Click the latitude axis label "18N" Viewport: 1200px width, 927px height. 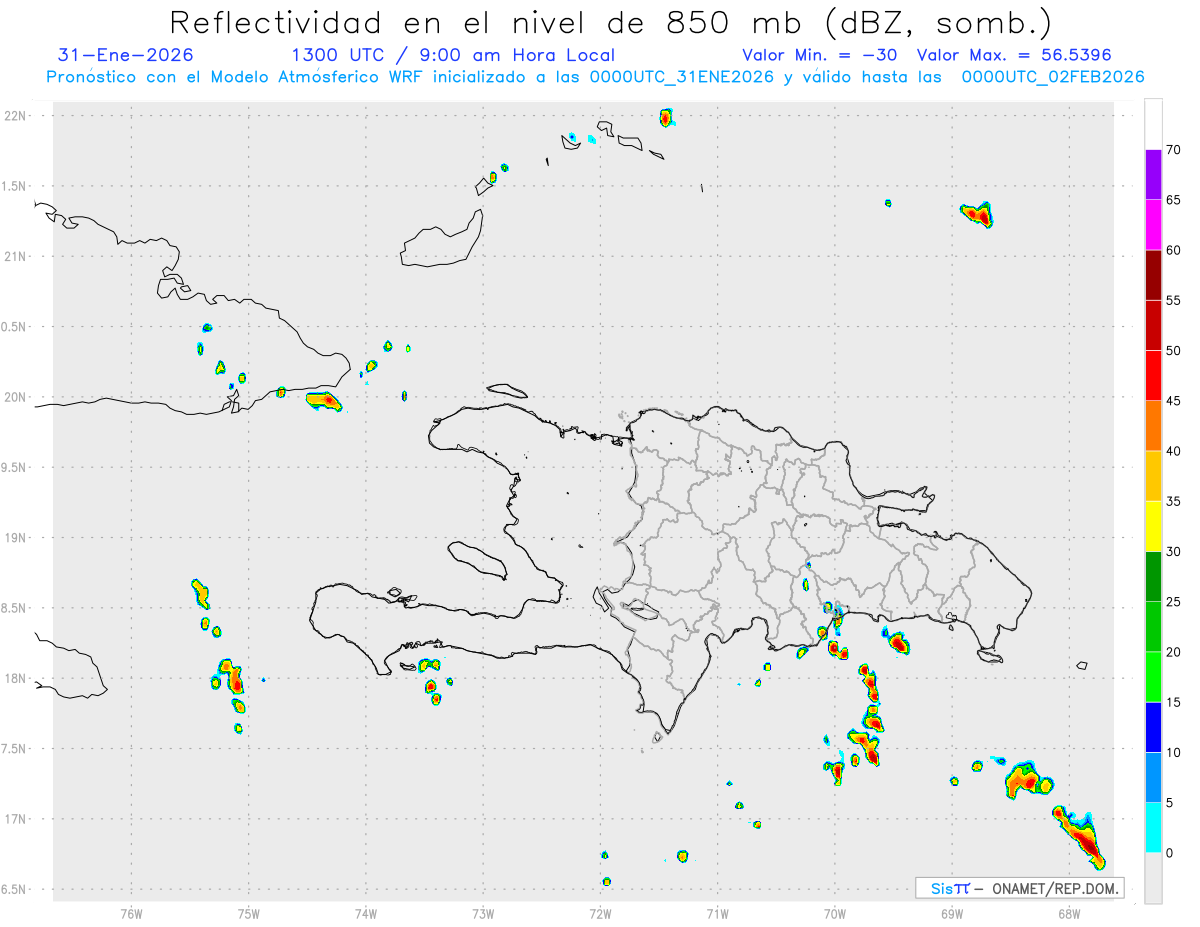click(x=17, y=679)
